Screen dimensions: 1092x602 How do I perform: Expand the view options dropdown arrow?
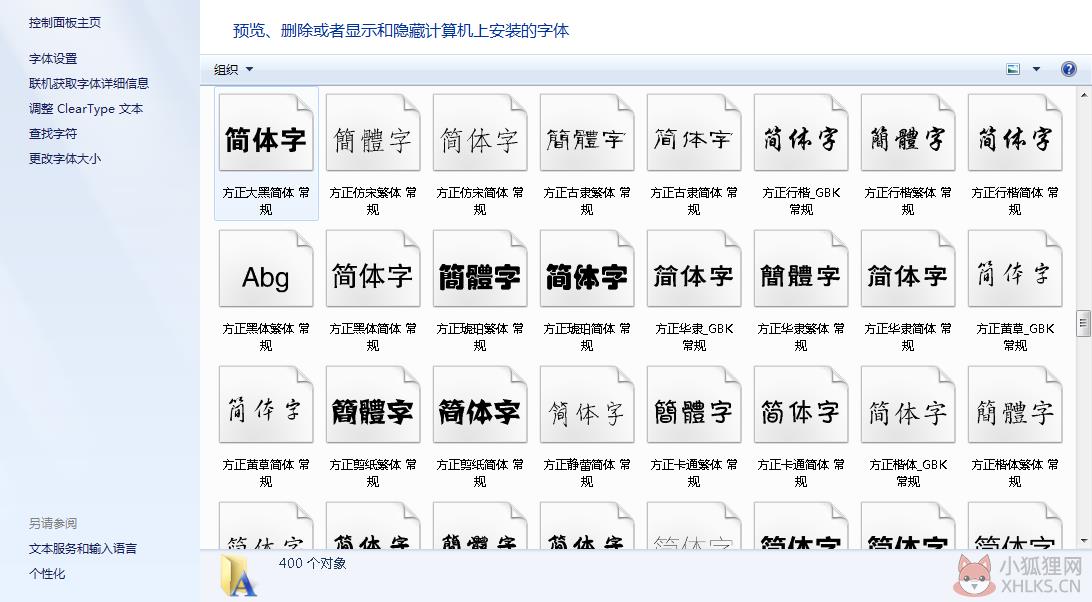coord(1036,69)
